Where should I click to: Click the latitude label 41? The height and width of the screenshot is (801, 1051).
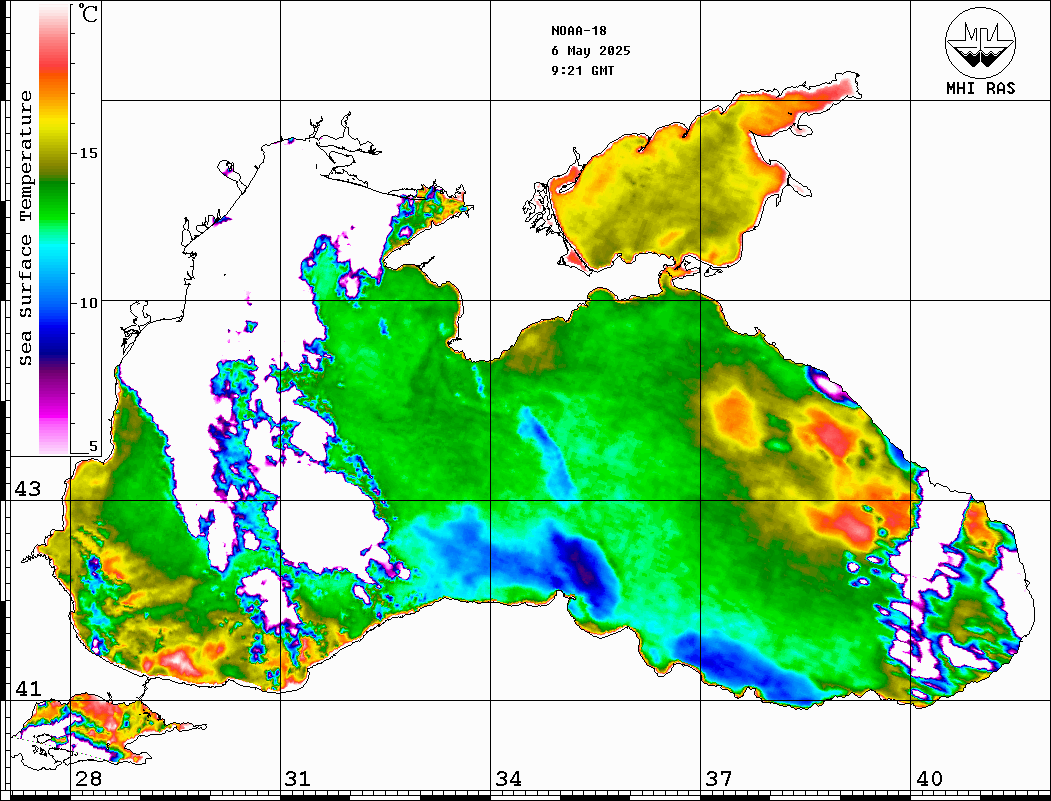point(27,689)
